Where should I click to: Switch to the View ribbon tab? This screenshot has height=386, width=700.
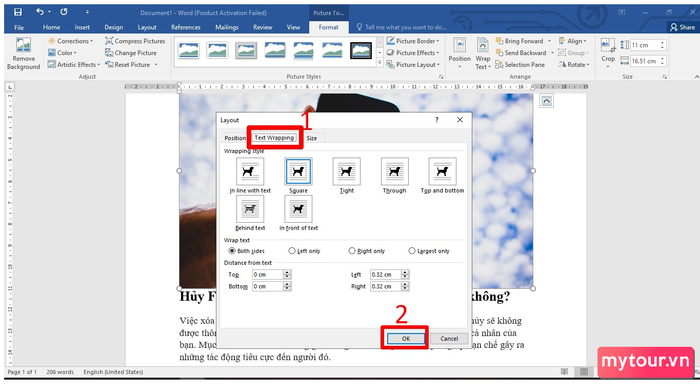click(x=293, y=27)
